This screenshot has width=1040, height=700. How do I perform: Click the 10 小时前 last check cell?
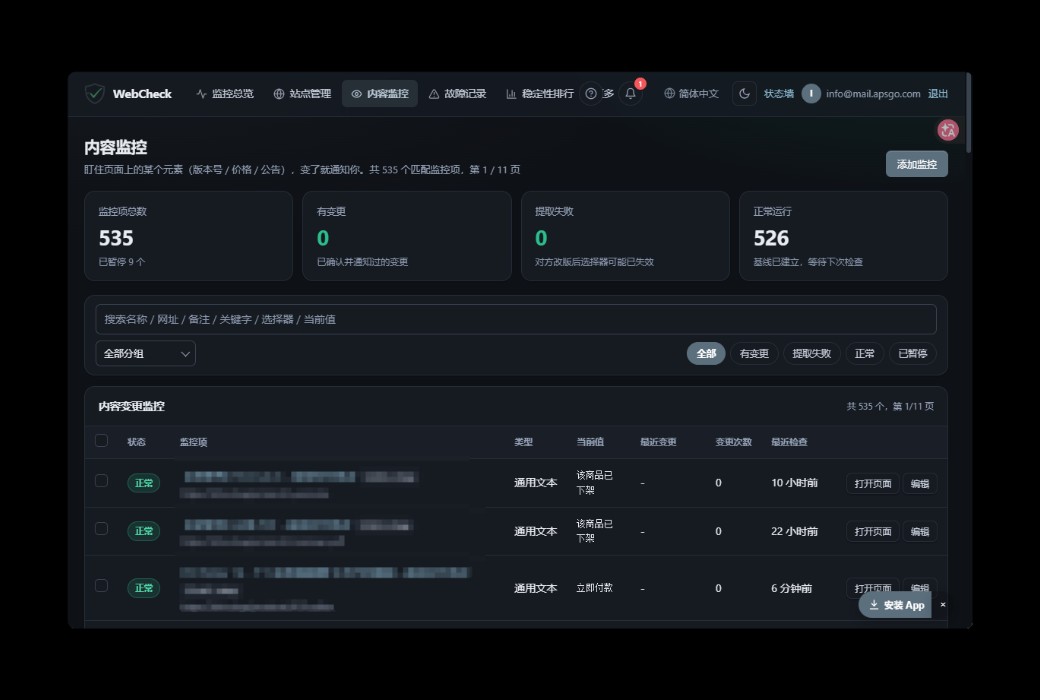coord(794,483)
